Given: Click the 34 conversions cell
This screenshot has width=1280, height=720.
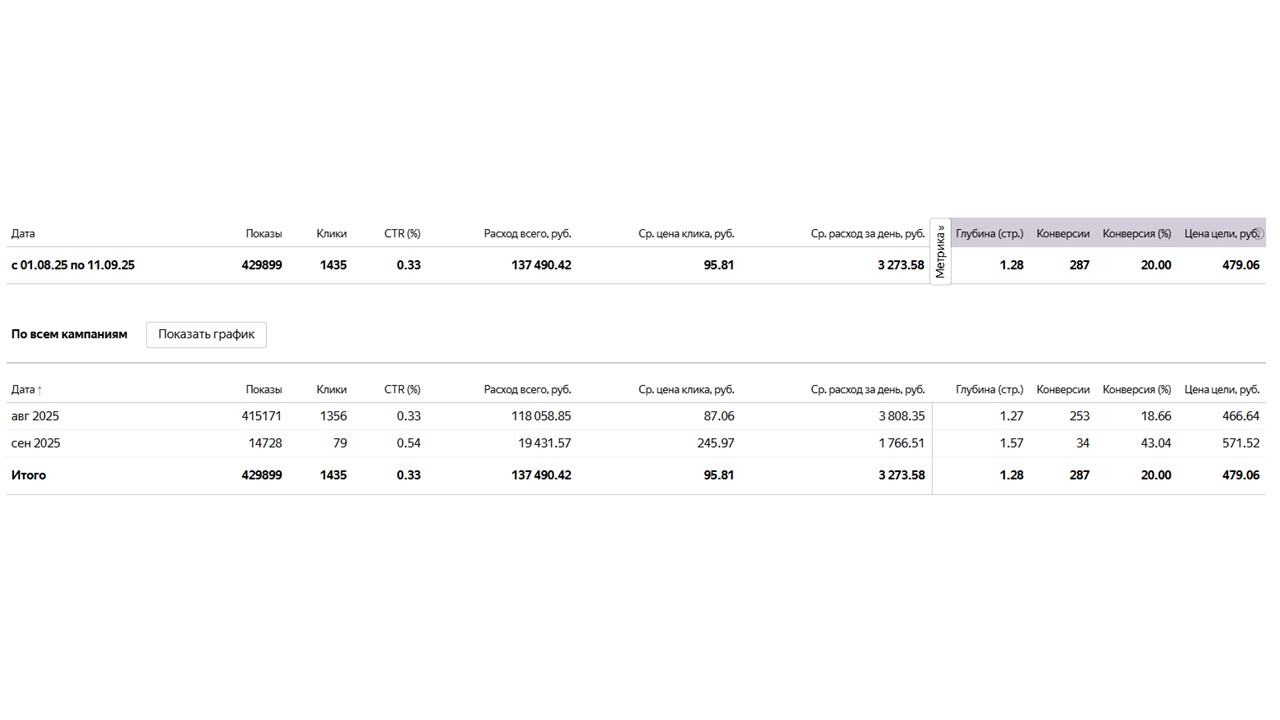Looking at the screenshot, I should (x=1083, y=443).
